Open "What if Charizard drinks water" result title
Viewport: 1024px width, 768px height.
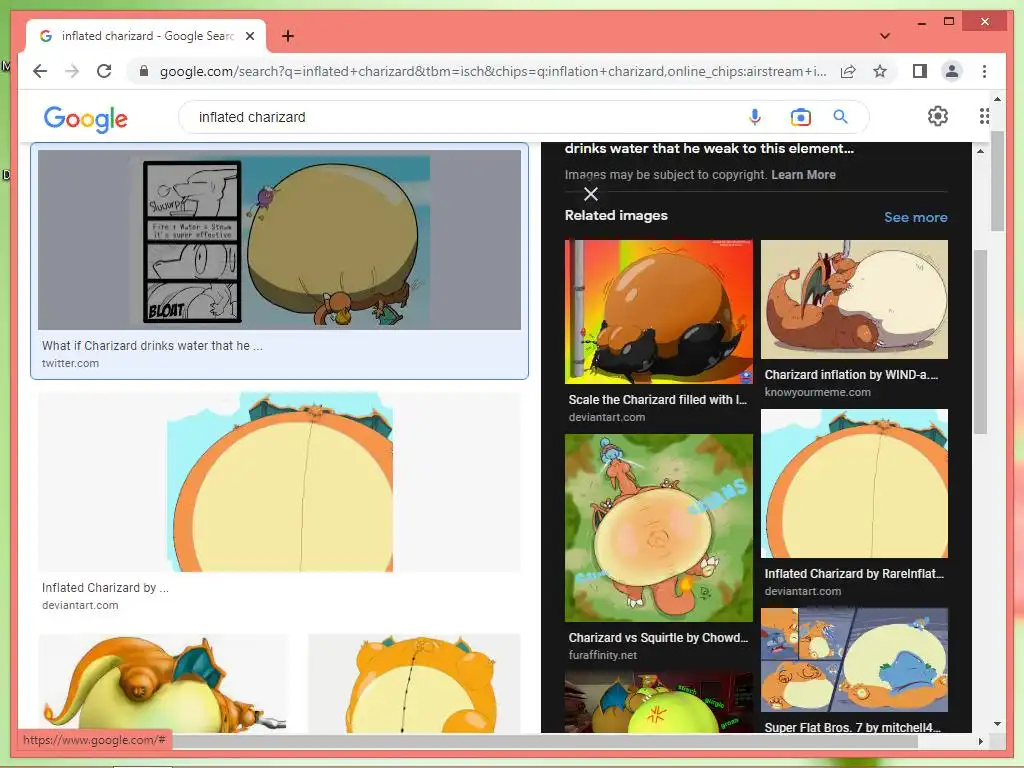(x=152, y=345)
